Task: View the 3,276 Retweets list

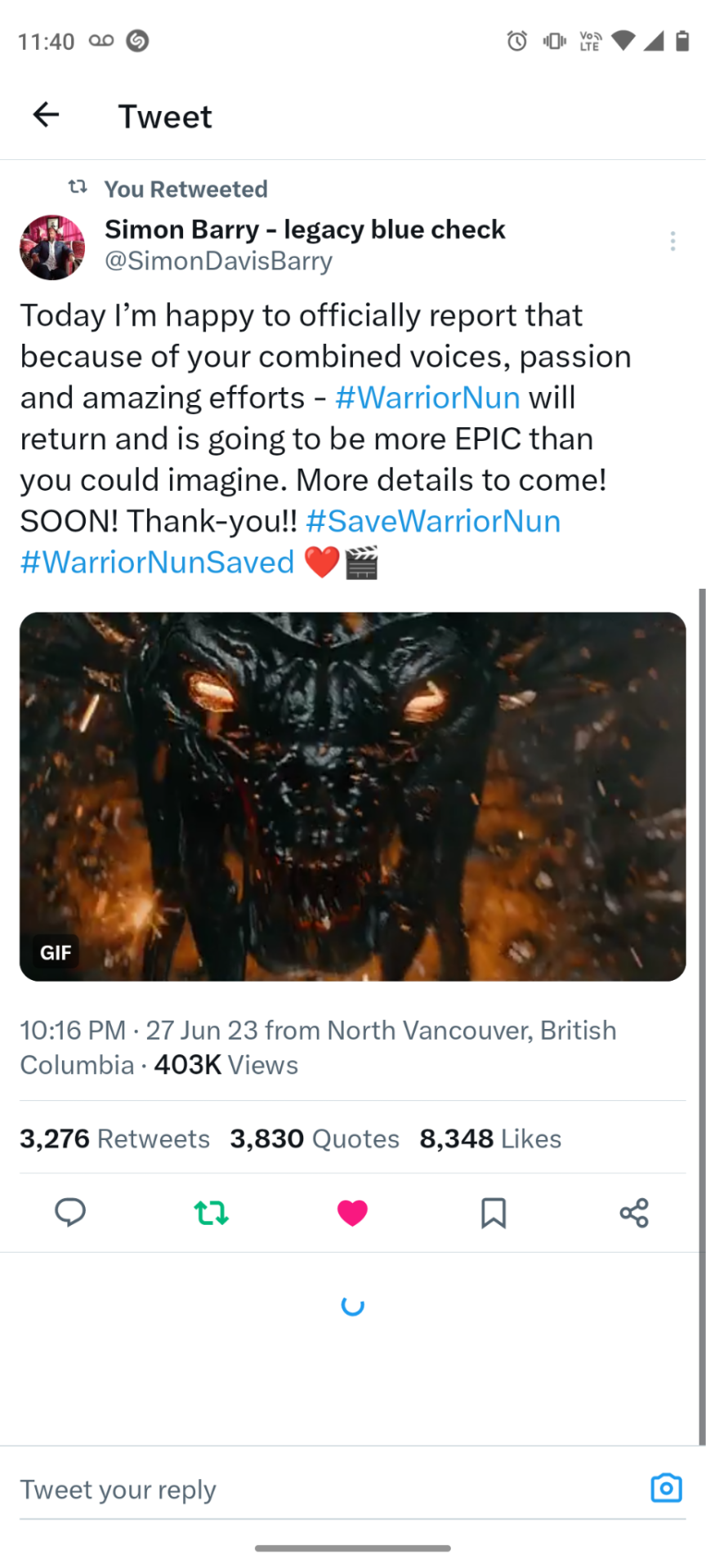Action: pos(114,1138)
